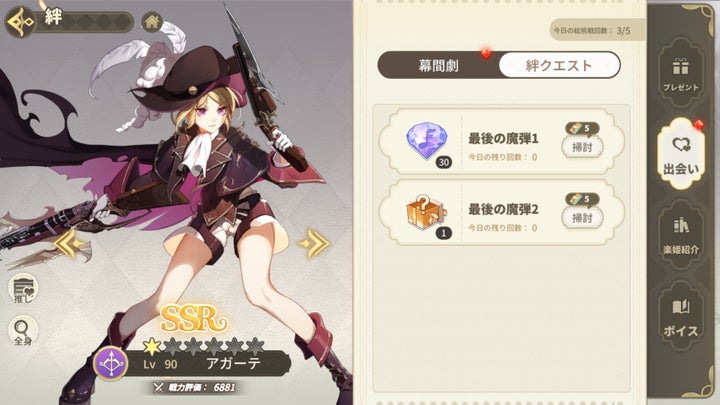Tap the purple bow class icon
Viewport: 720px width, 405px height.
click(x=111, y=364)
